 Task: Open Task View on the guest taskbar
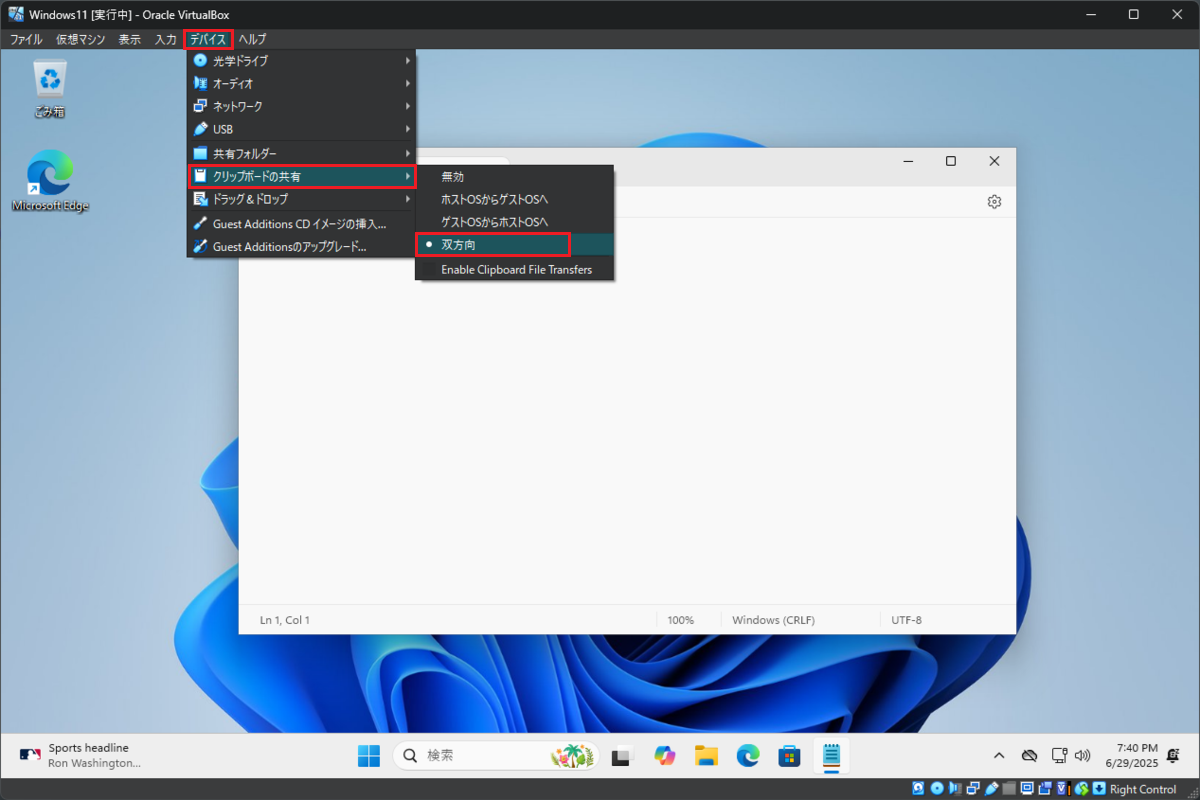623,756
